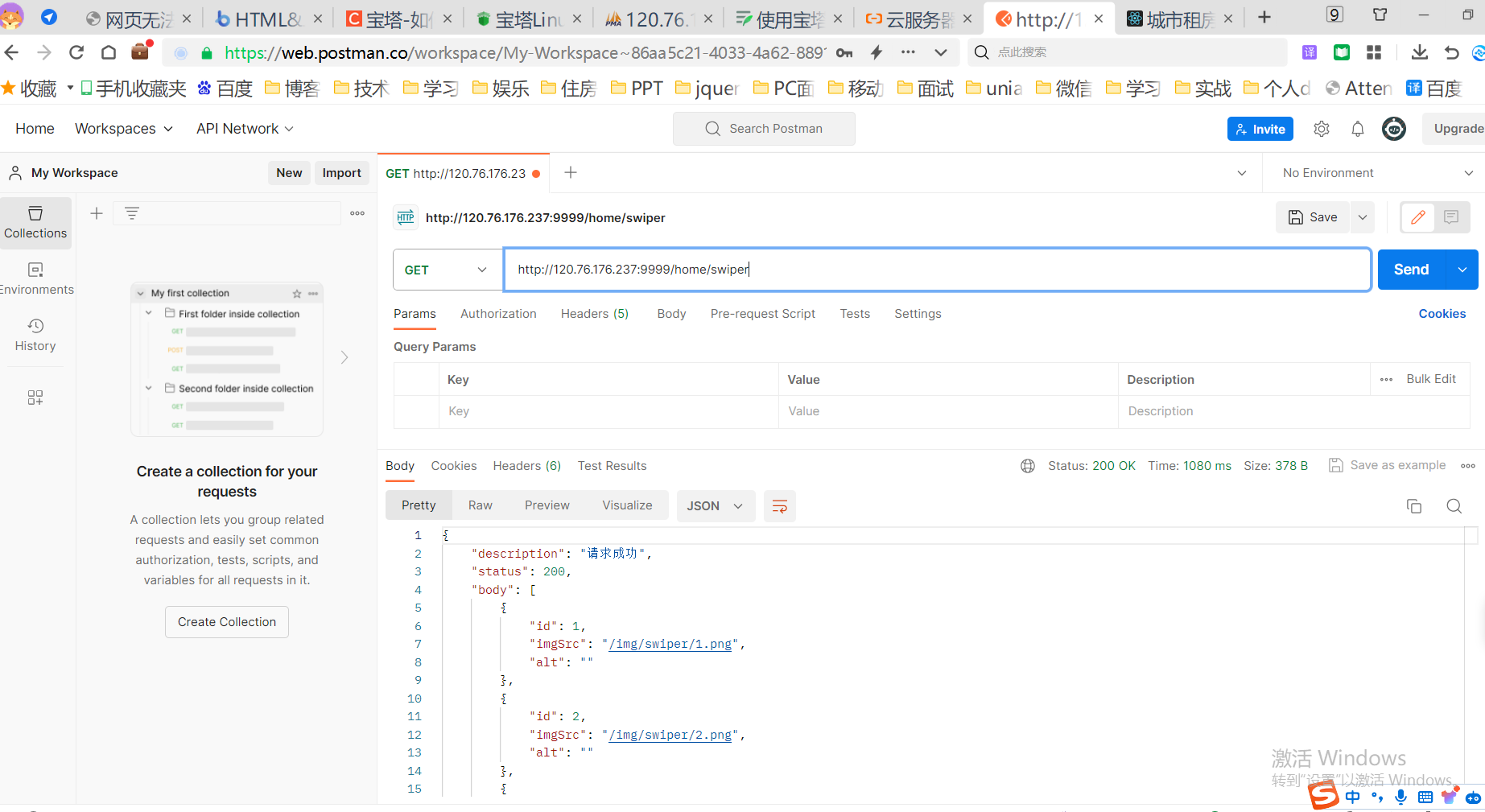1485x812 pixels.
Task: Click the query param Key field
Action: tap(608, 411)
